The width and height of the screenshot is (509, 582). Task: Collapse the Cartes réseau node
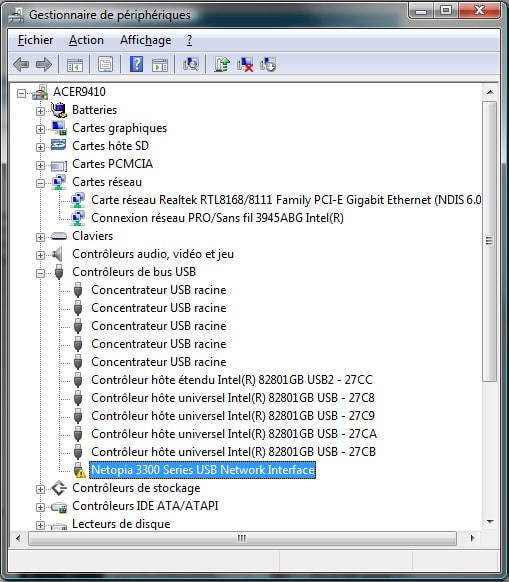pos(40,183)
